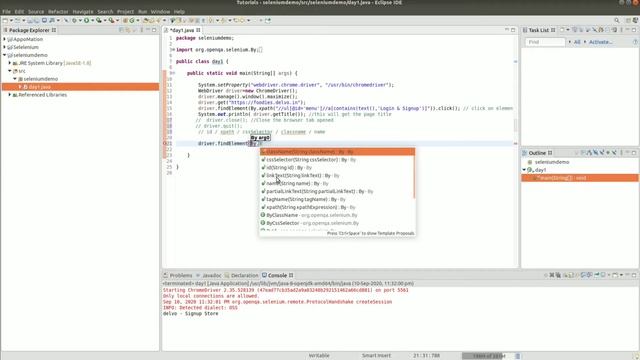
Task: Open the Run dropdown arrow beside green Run button
Action: tap(92, 20)
